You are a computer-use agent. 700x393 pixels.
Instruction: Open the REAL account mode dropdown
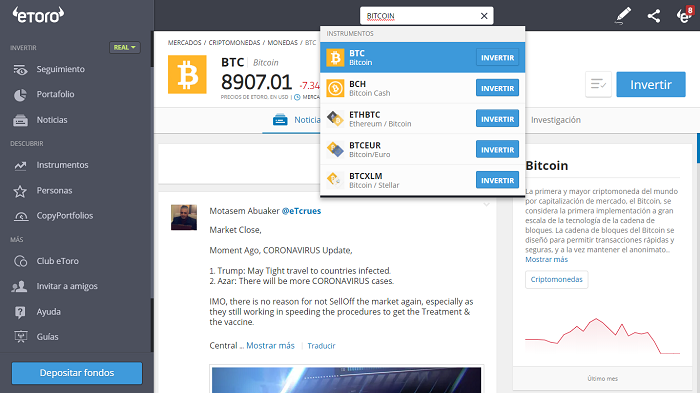(125, 47)
